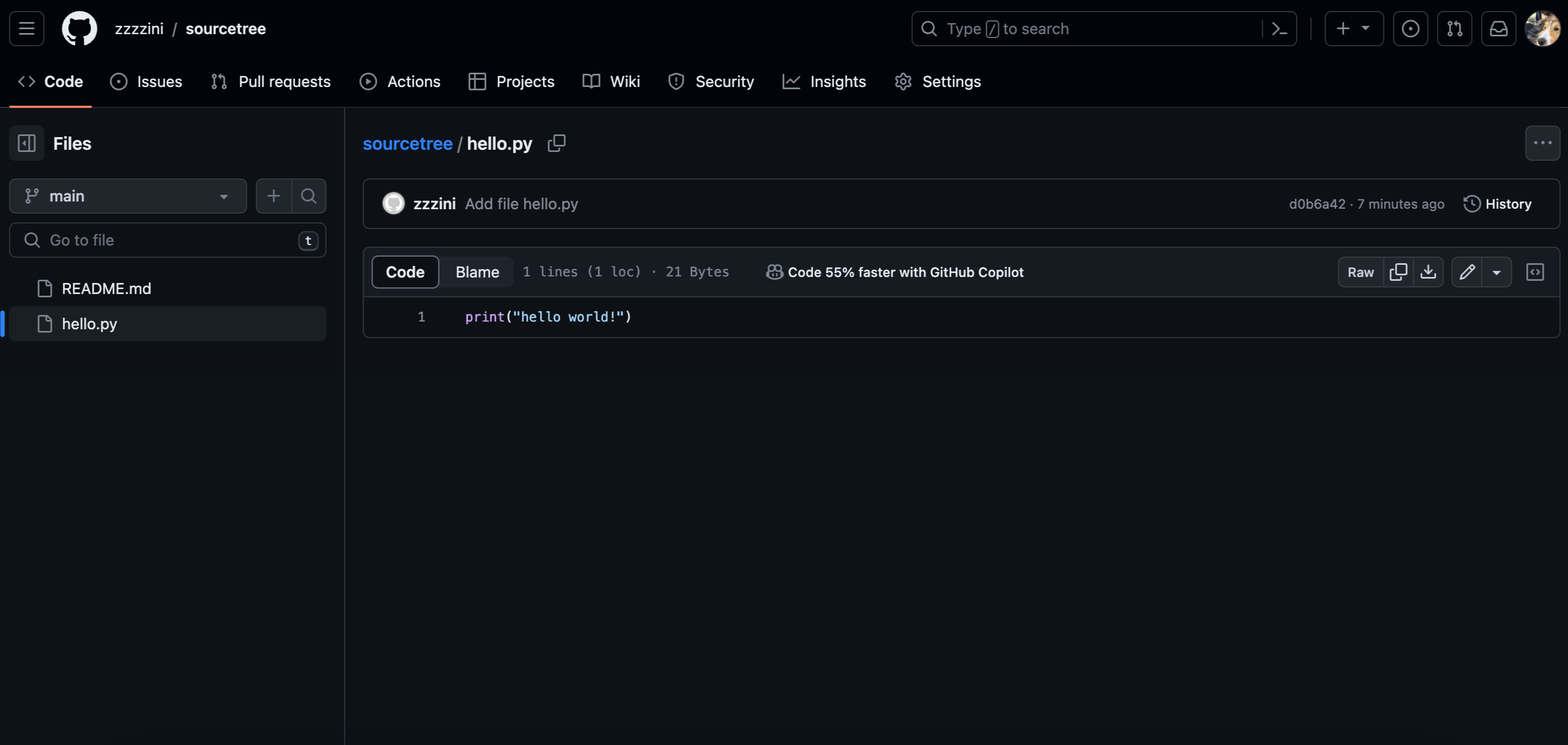This screenshot has height=745, width=1568.
Task: Open the Security tab
Action: click(x=711, y=81)
